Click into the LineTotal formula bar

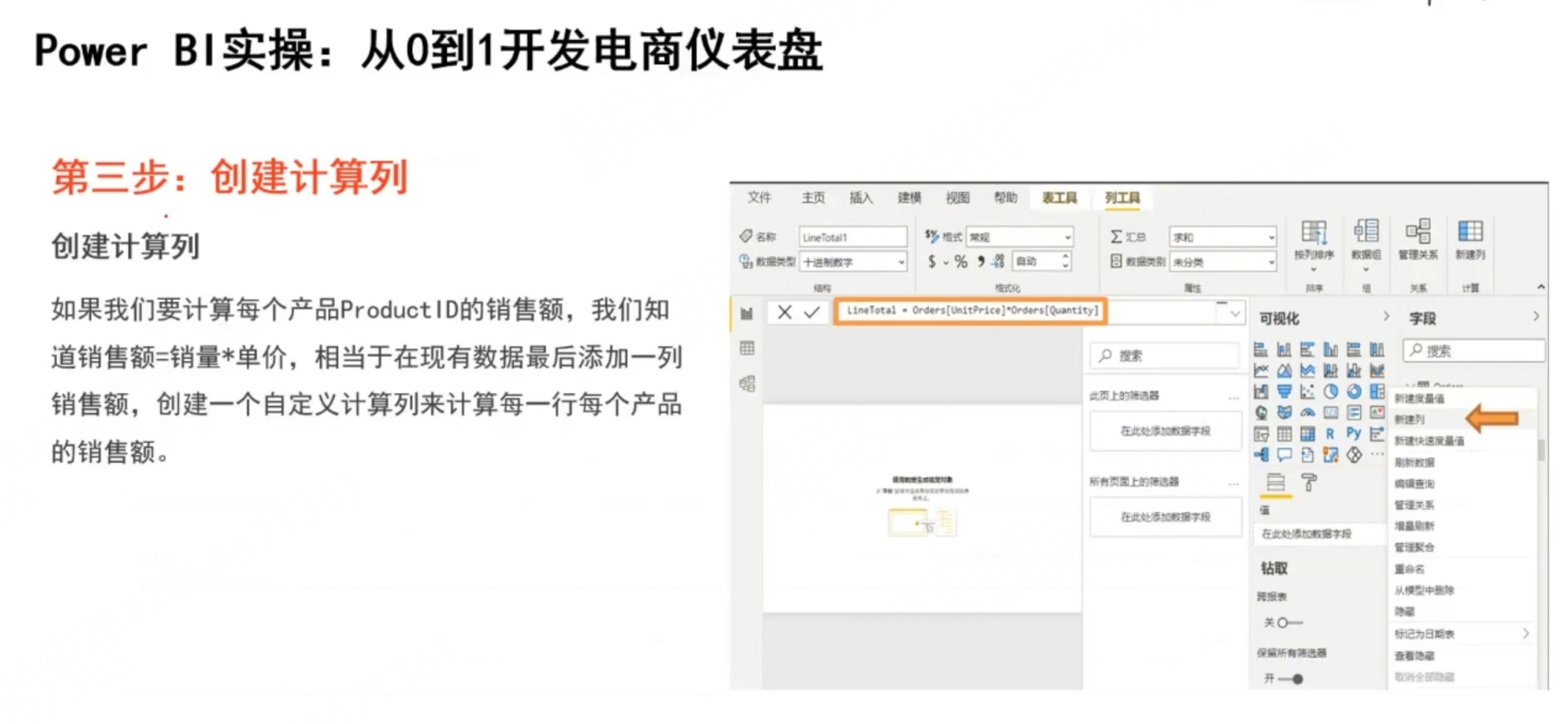pyautogui.click(x=970, y=311)
